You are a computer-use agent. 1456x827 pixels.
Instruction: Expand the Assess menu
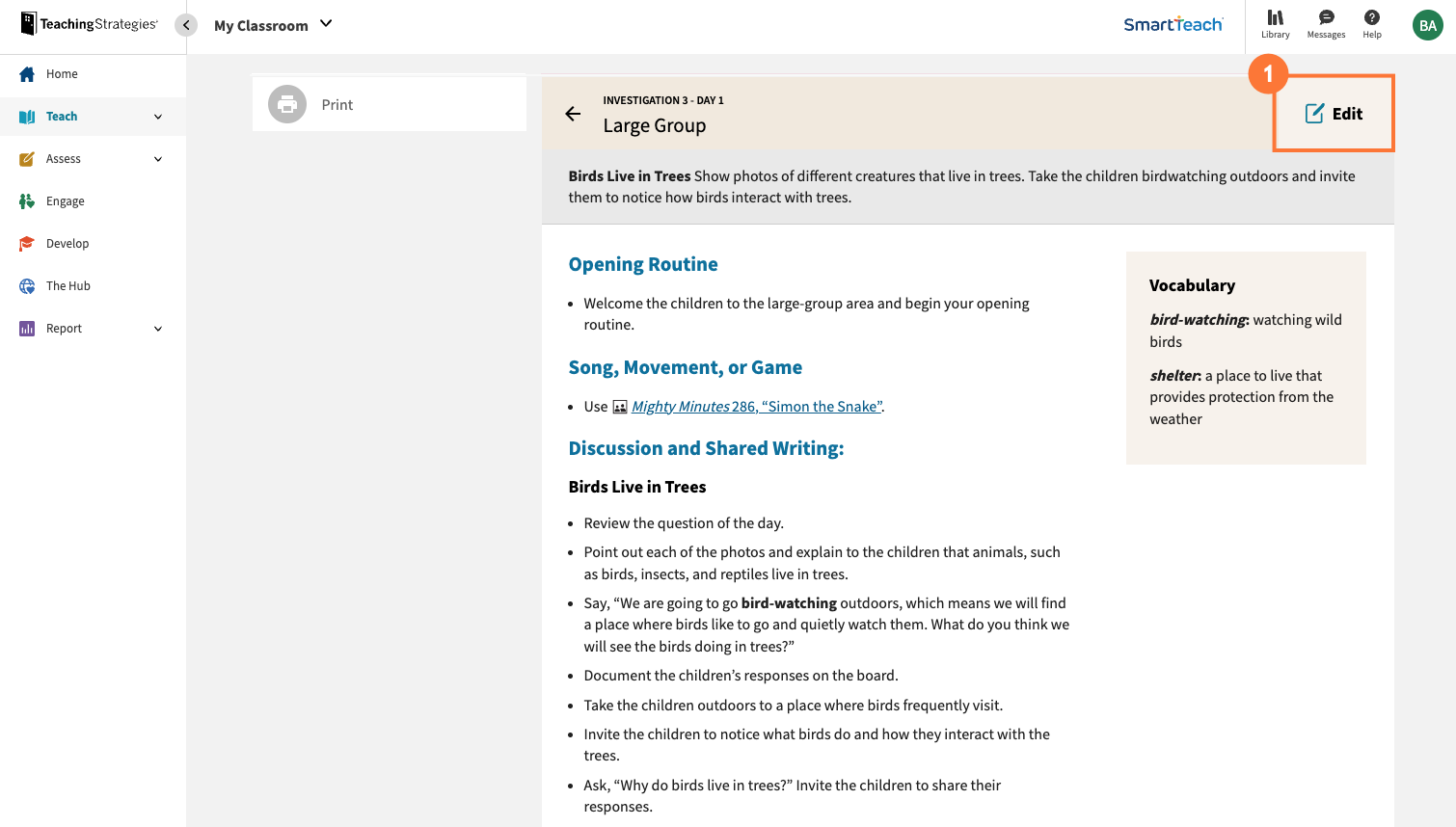tap(157, 158)
